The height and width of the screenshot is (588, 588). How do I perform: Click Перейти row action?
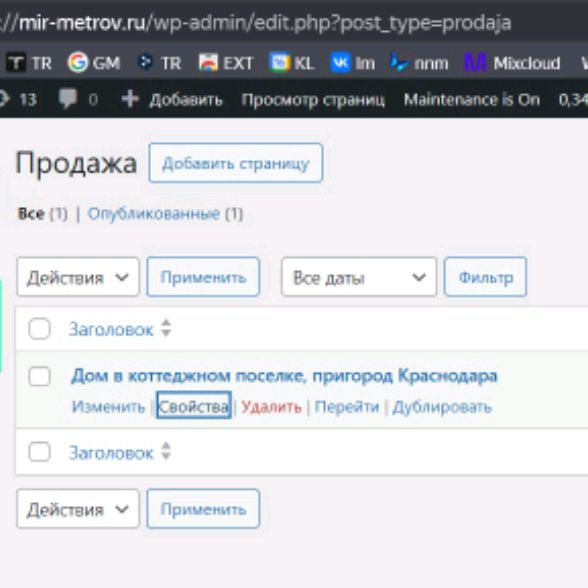point(347,407)
